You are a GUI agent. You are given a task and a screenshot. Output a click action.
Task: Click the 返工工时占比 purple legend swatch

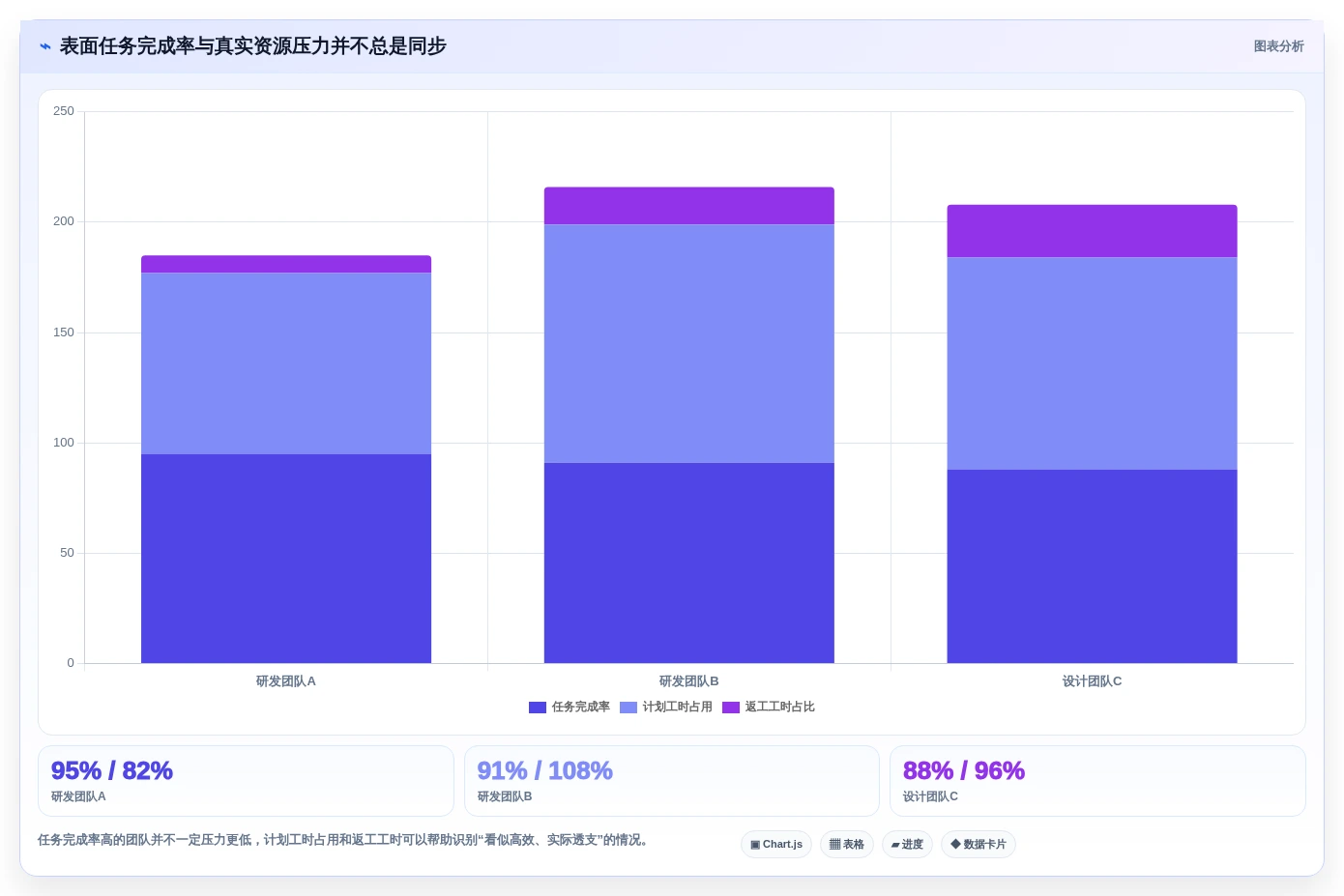pos(731,708)
